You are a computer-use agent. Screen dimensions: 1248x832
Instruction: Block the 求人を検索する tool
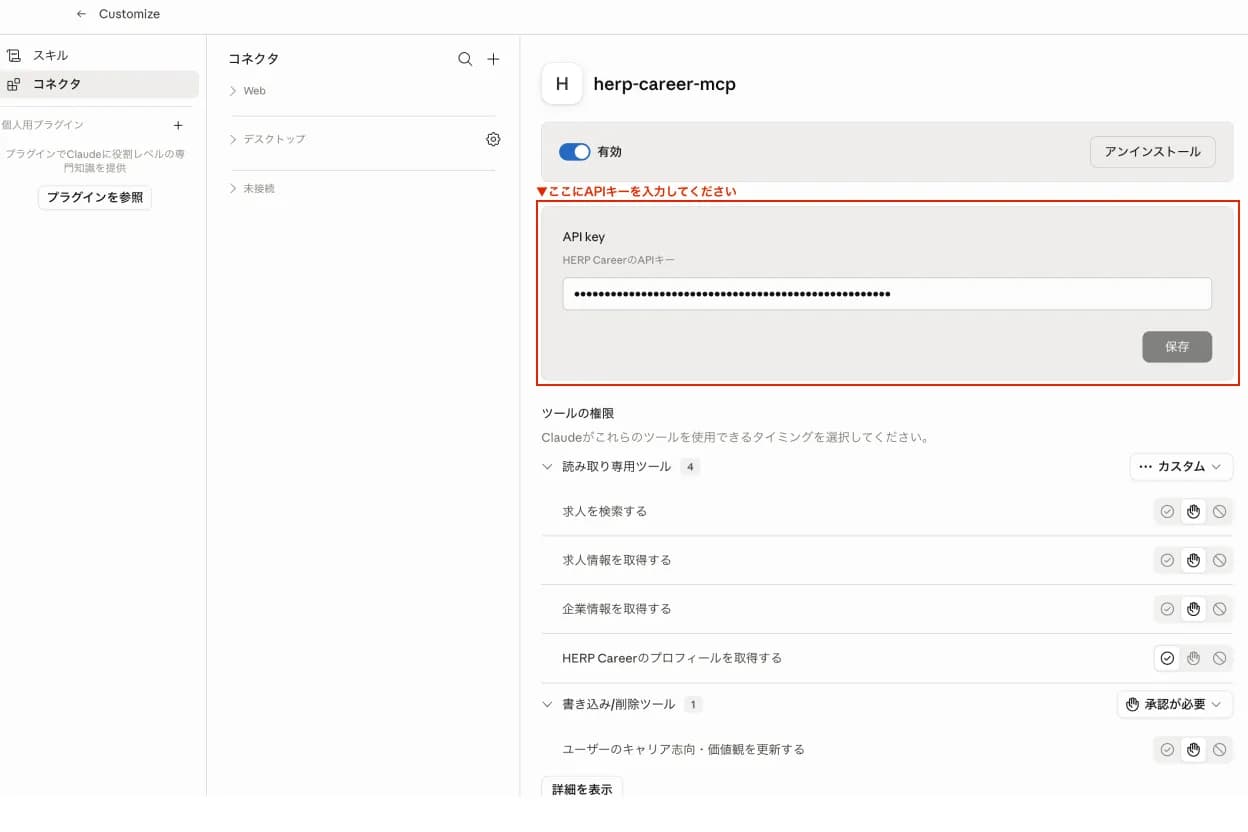click(1219, 511)
